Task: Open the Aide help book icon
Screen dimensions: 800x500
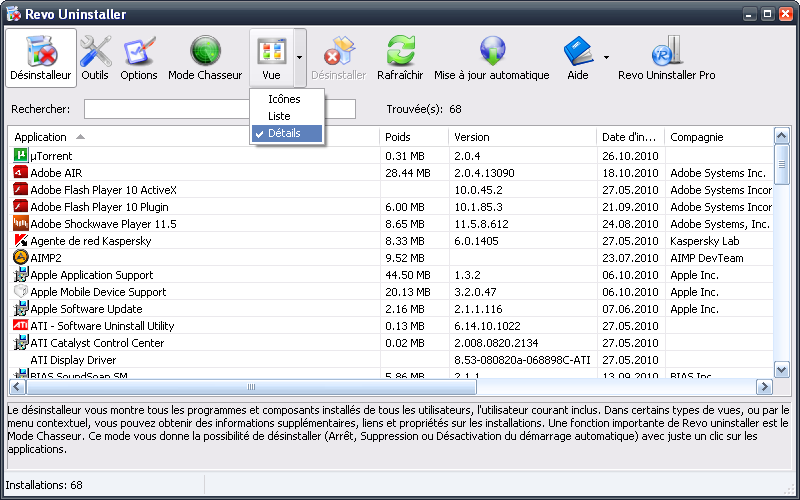Action: [x=578, y=51]
